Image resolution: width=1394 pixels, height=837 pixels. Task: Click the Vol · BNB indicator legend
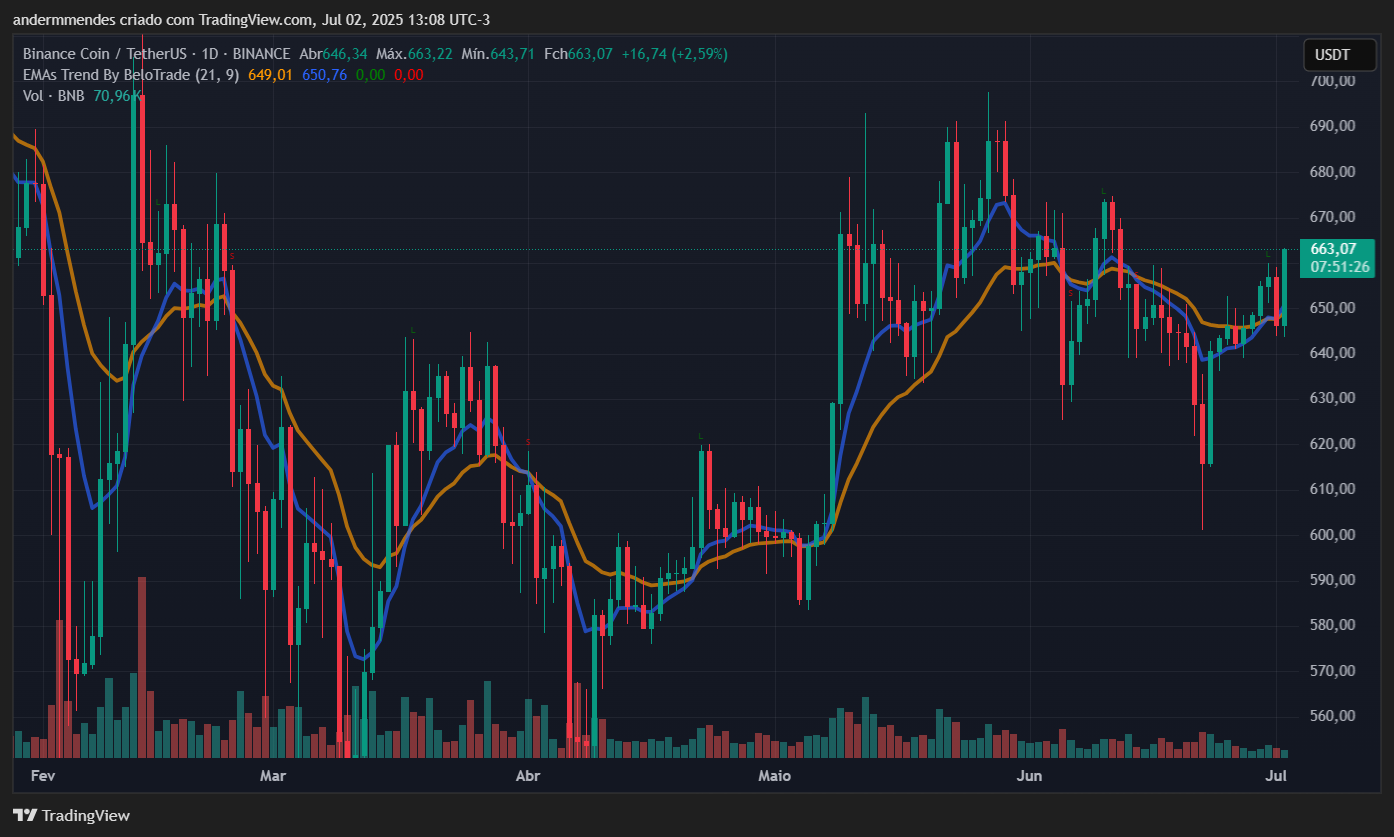(x=55, y=95)
